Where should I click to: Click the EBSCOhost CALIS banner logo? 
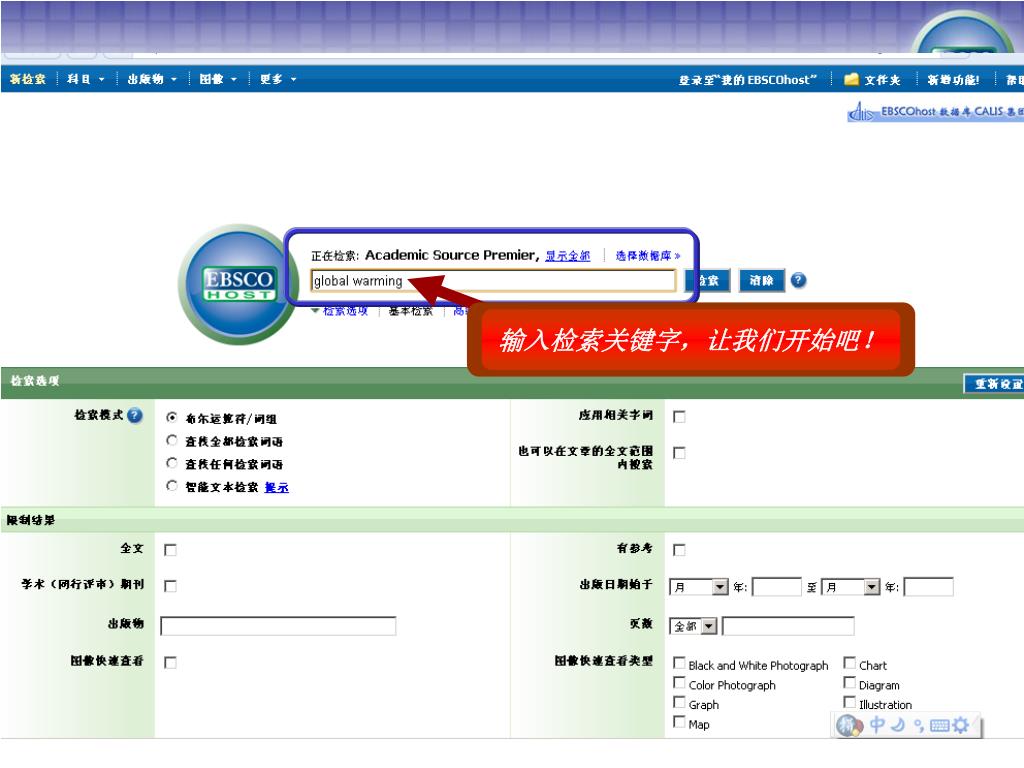coord(935,112)
